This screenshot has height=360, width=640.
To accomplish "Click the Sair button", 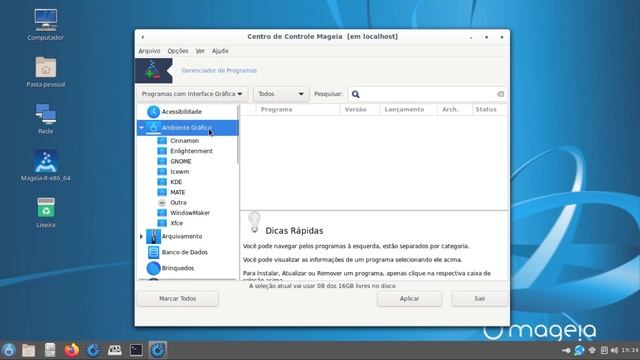I will (480, 299).
